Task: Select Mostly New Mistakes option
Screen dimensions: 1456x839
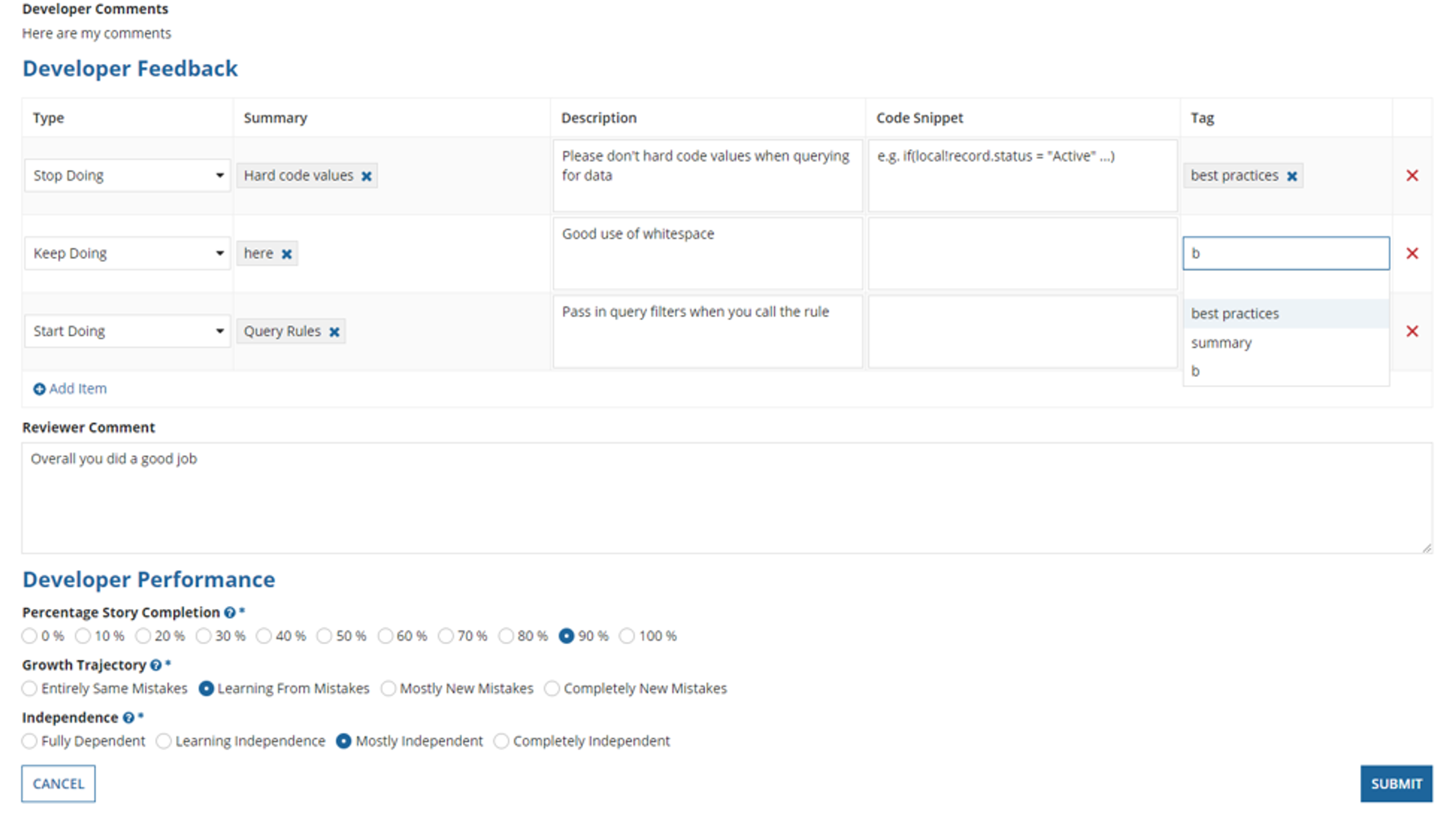Action: tap(388, 688)
